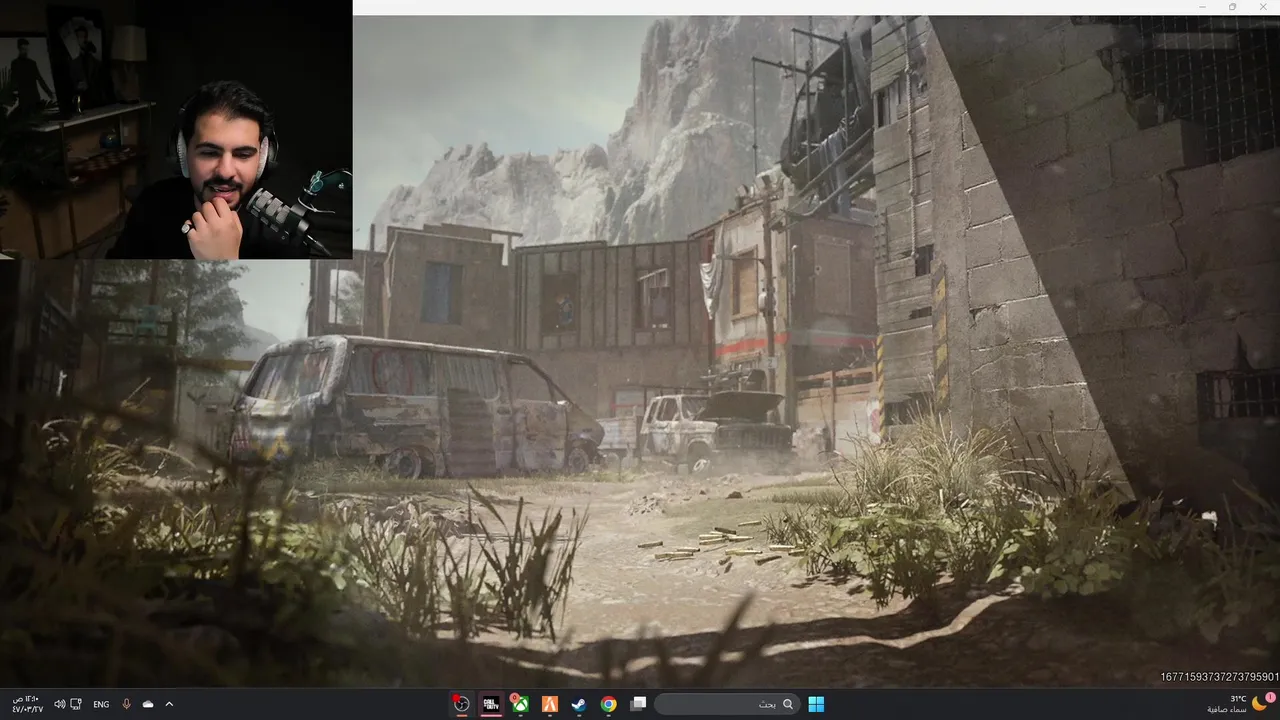
Task: Click the taskbar search box
Action: click(727, 704)
